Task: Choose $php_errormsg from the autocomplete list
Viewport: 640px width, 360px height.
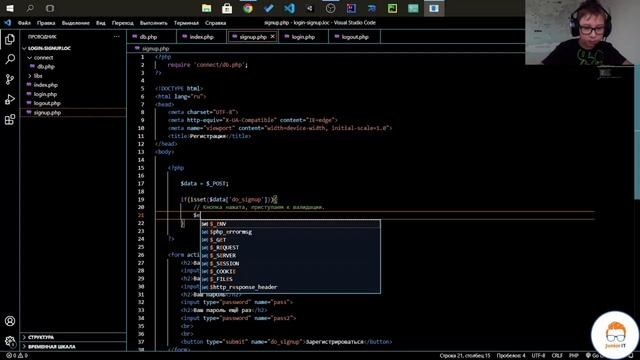Action: tap(290, 232)
